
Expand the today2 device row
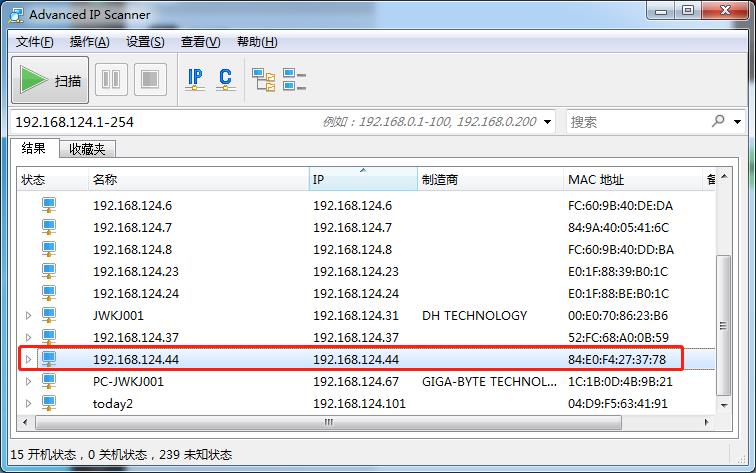(x=28, y=404)
